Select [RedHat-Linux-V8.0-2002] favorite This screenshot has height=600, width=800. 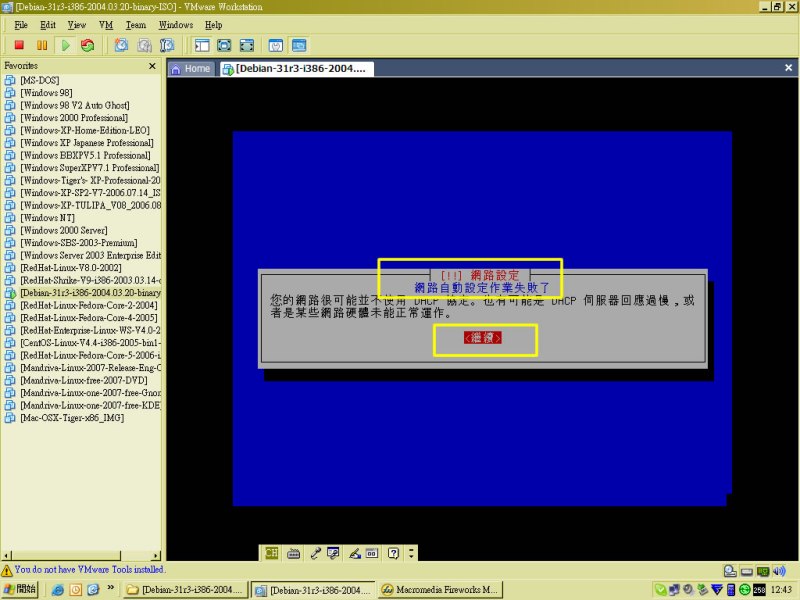71,268
